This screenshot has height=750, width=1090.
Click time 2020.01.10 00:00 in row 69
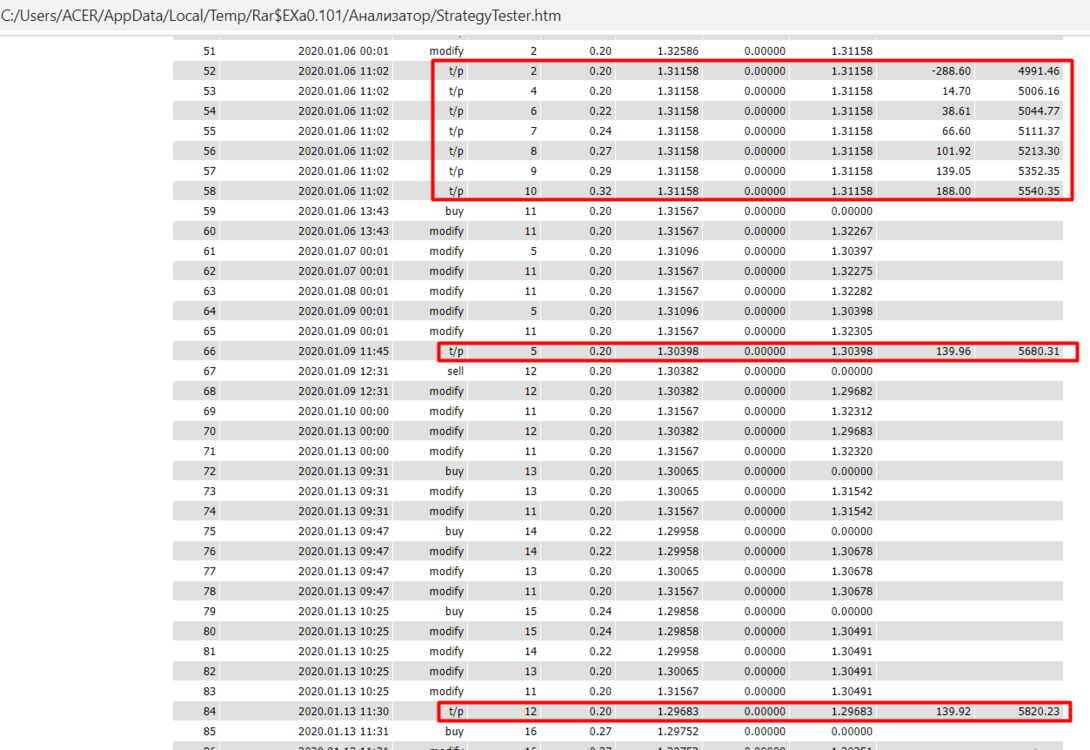tap(343, 411)
